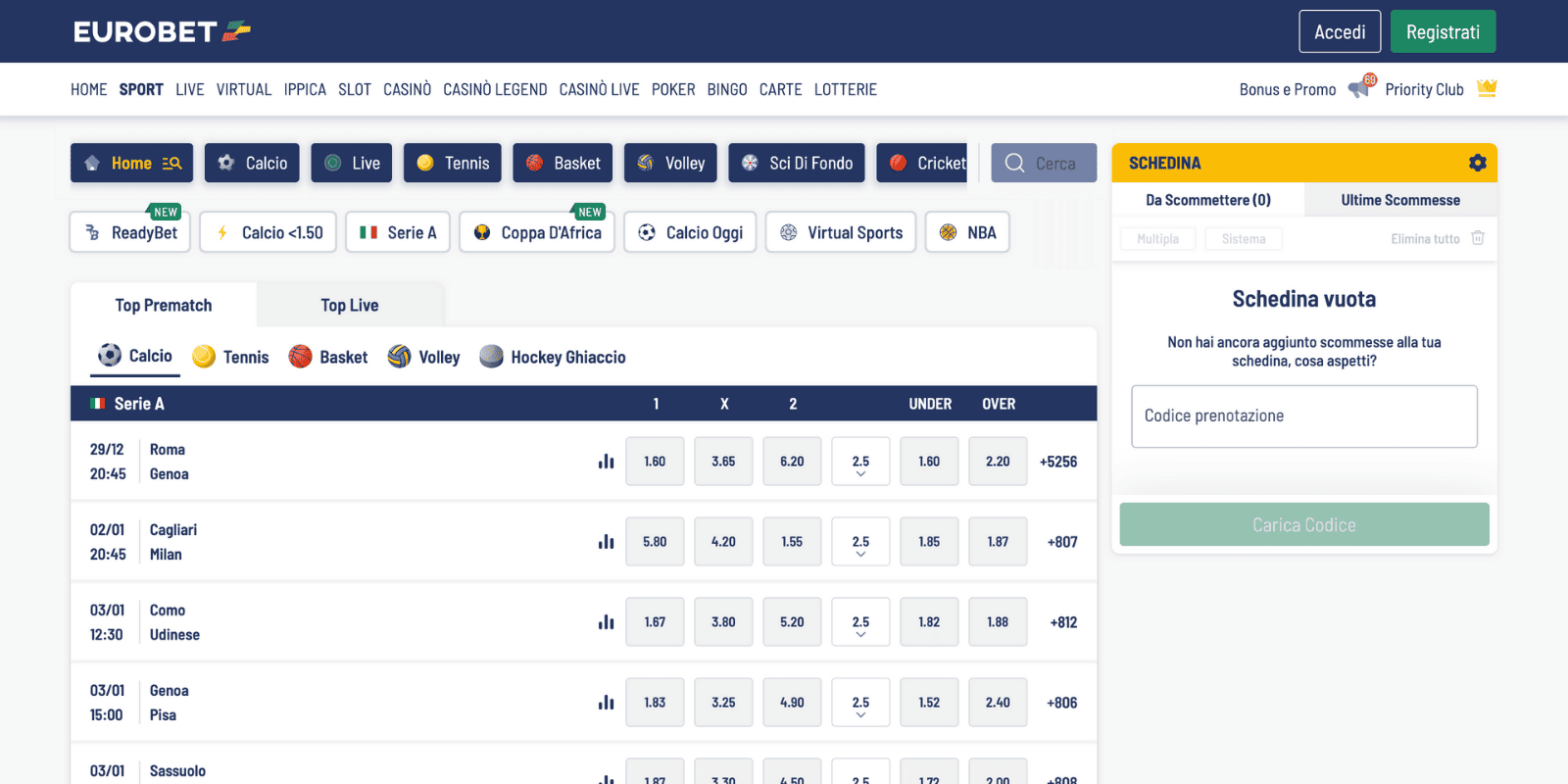The height and width of the screenshot is (784, 1568).
Task: Click the search magnifier icon in Cerca
Action: pyautogui.click(x=1014, y=163)
